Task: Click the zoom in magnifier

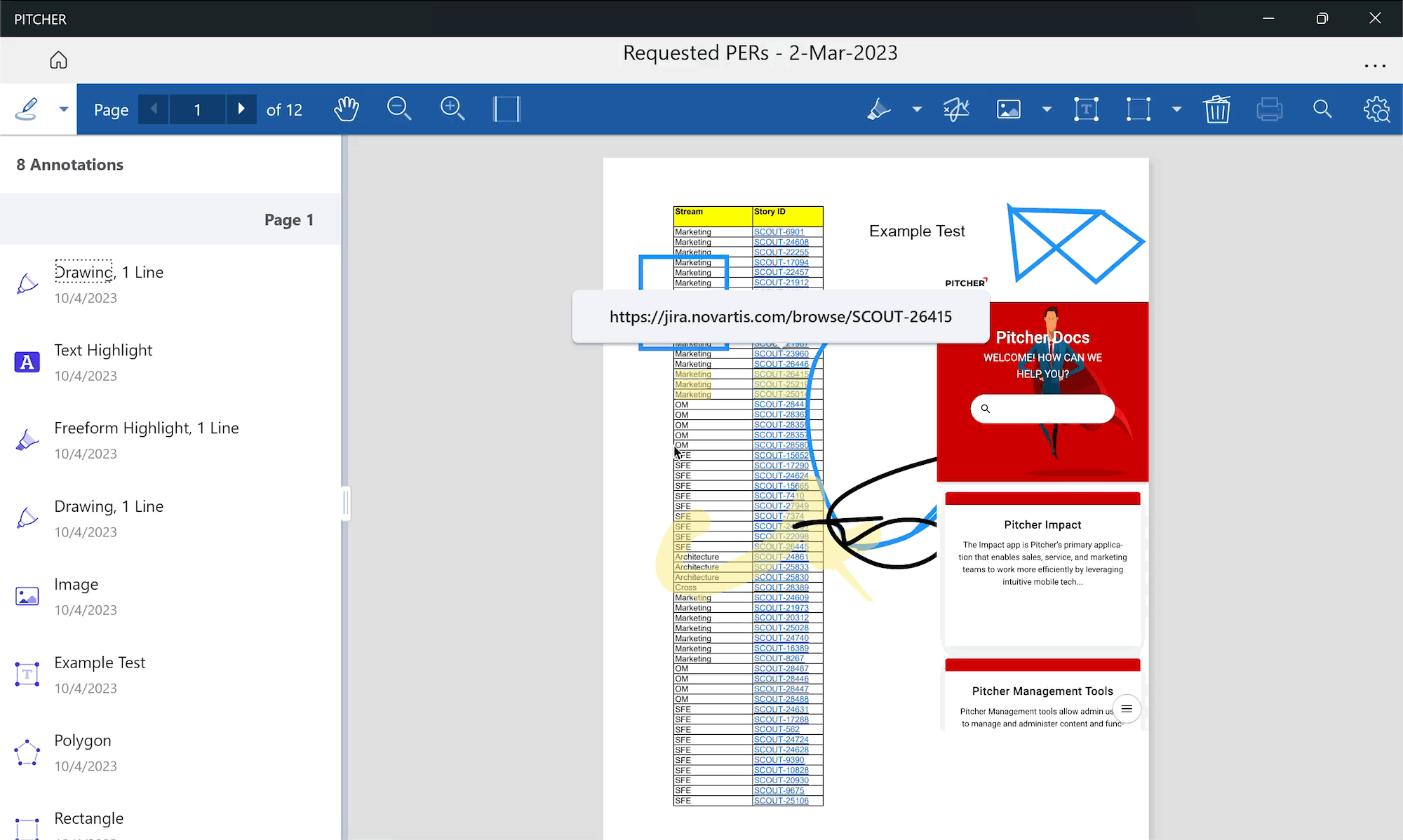Action: coord(452,109)
